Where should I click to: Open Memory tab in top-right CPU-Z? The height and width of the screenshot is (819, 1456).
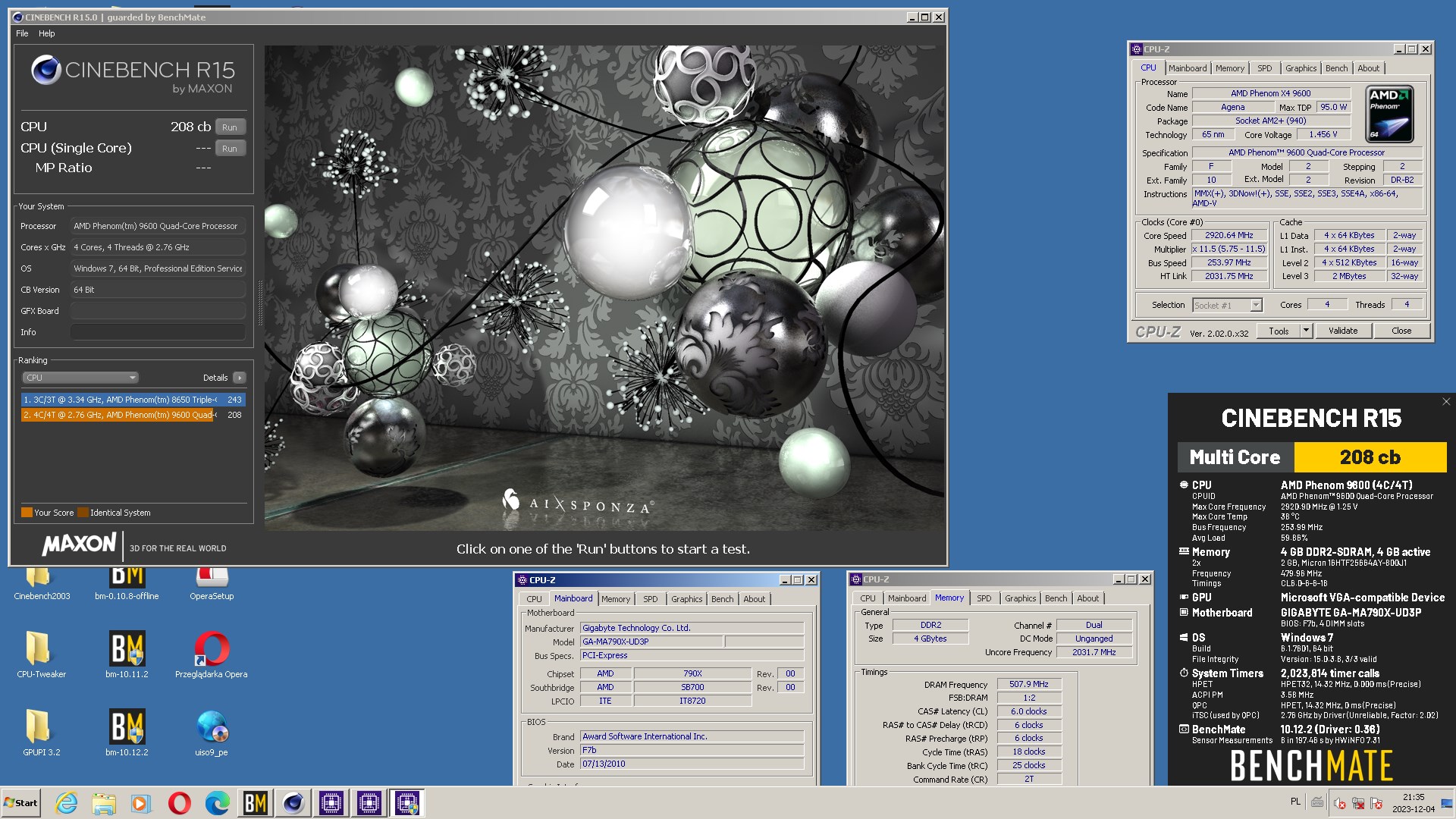tap(1229, 68)
